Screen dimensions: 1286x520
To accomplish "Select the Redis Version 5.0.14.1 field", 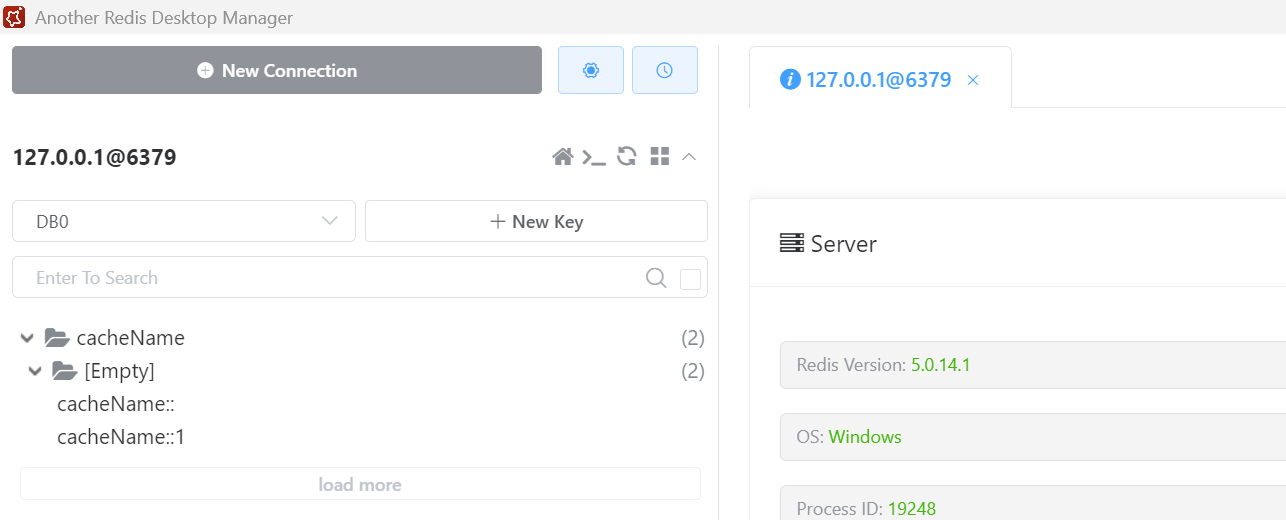I will click(x=1032, y=365).
